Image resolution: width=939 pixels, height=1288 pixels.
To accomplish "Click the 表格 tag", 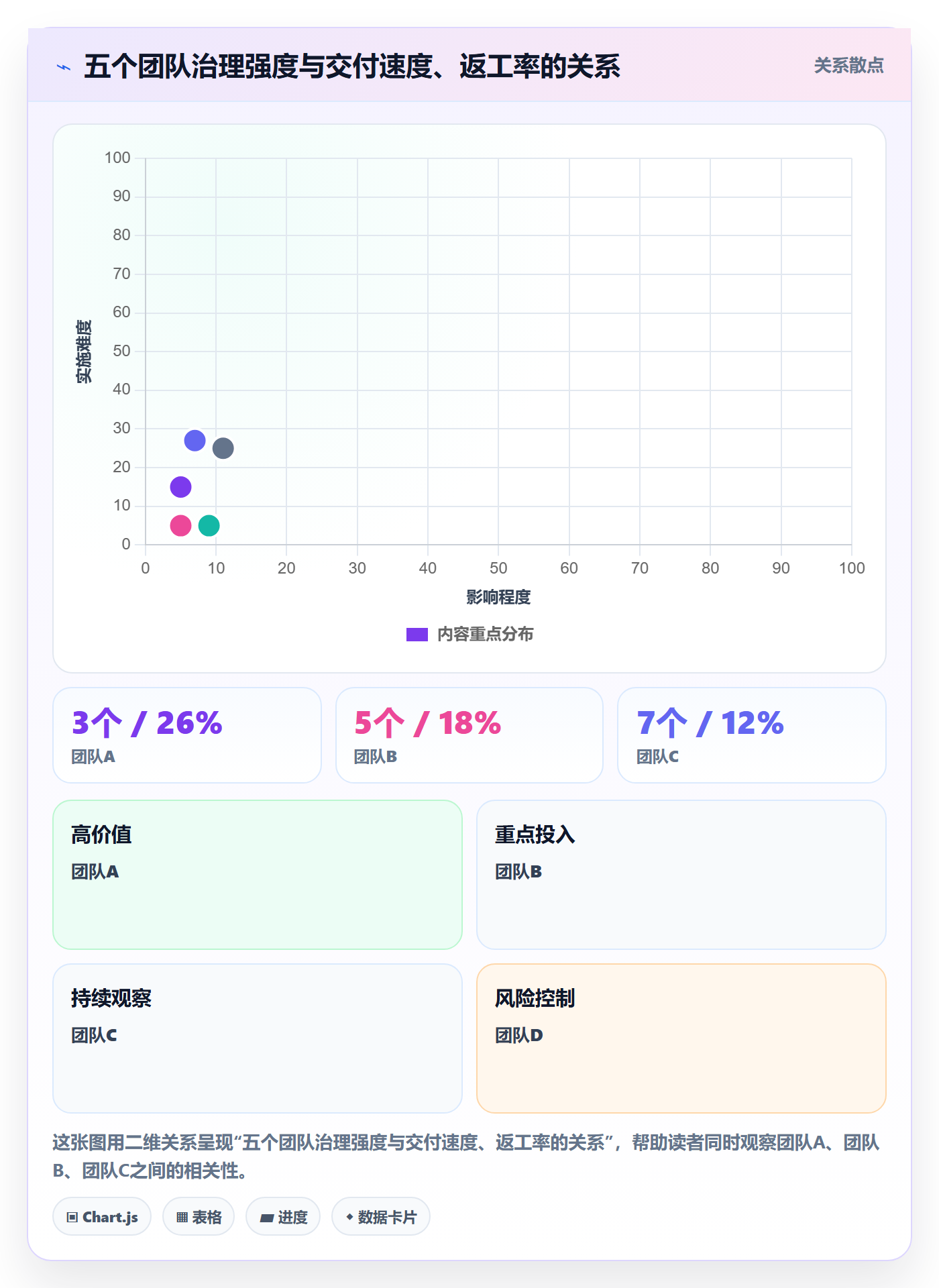I will pyautogui.click(x=199, y=1216).
